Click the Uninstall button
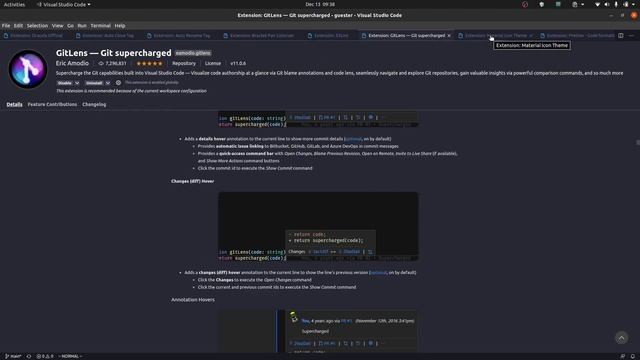This screenshot has height=360, width=640. click(x=94, y=83)
